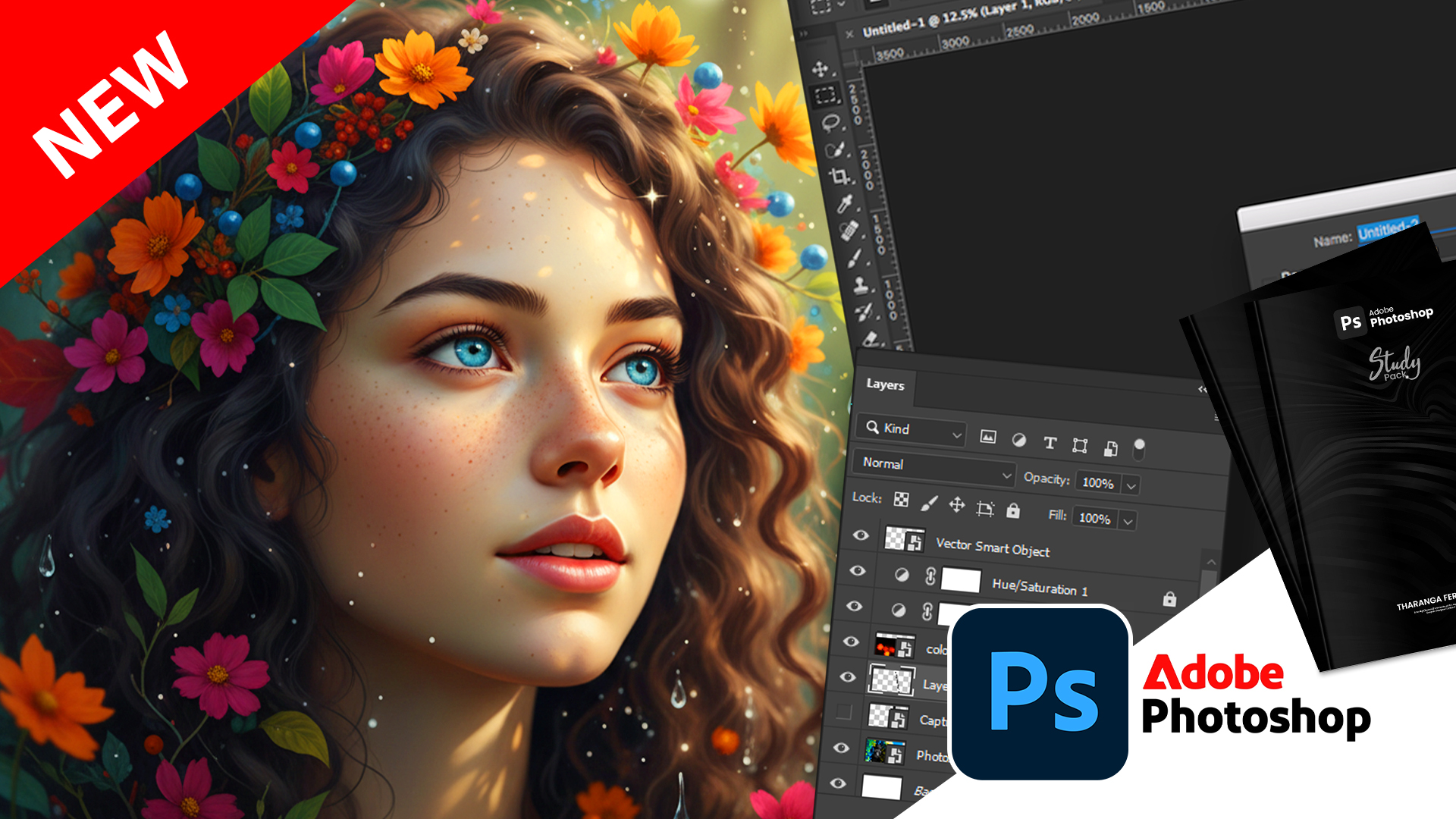This screenshot has width=1456, height=819.
Task: Select the Clone Stamp tool
Action: 861,285
